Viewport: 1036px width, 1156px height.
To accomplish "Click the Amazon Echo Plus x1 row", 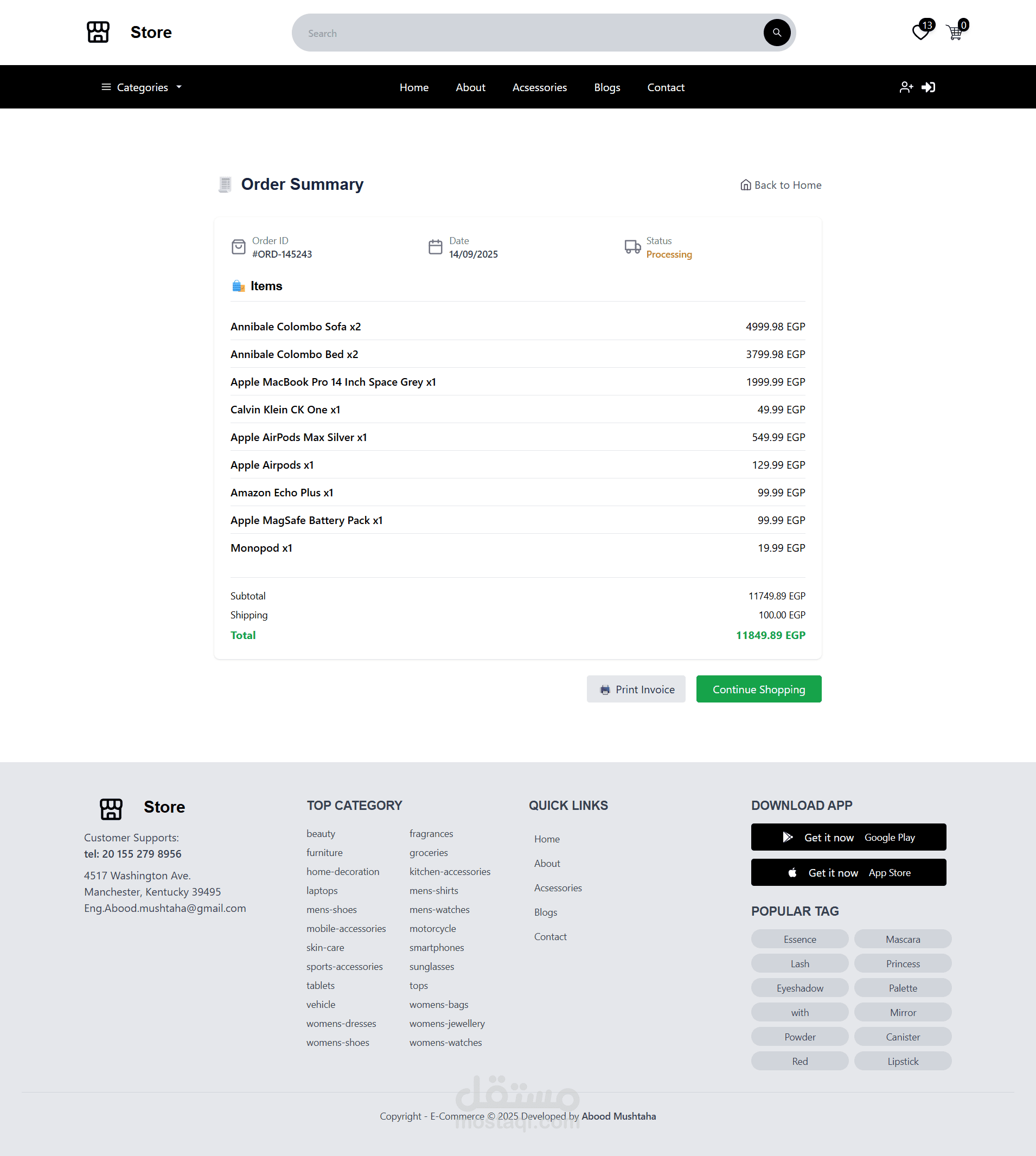I will point(517,493).
